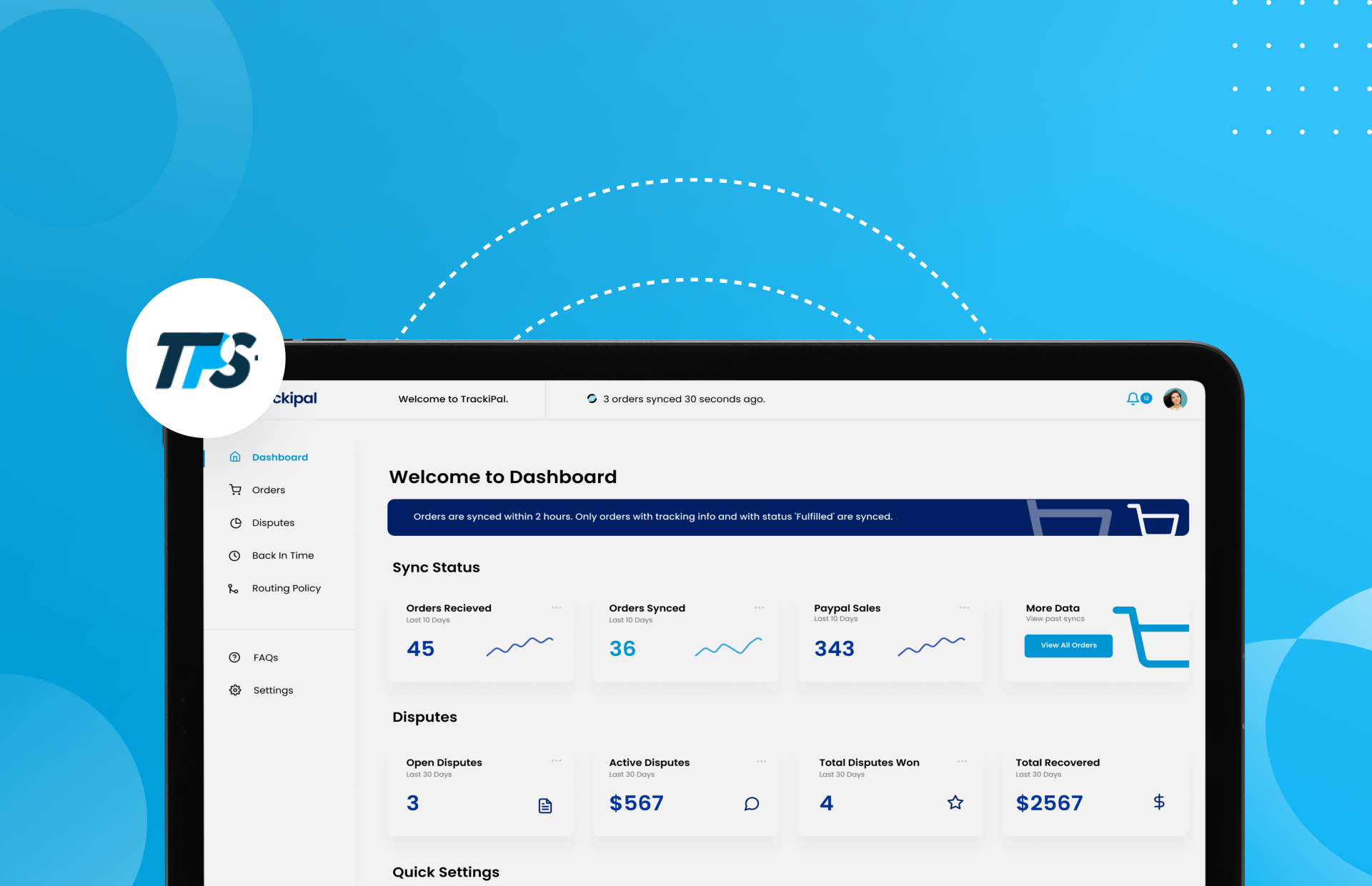Click the Total Recovered value $2567
The height and width of the screenshot is (886, 1372).
[1049, 803]
